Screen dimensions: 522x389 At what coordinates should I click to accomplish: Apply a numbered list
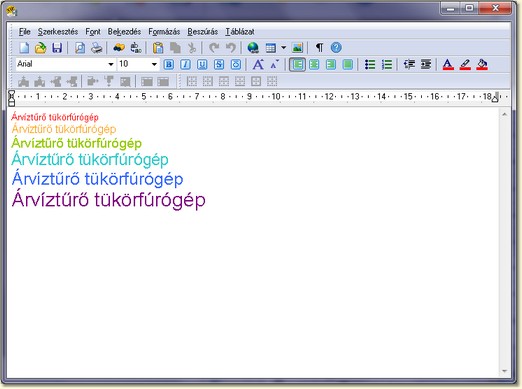[x=387, y=64]
